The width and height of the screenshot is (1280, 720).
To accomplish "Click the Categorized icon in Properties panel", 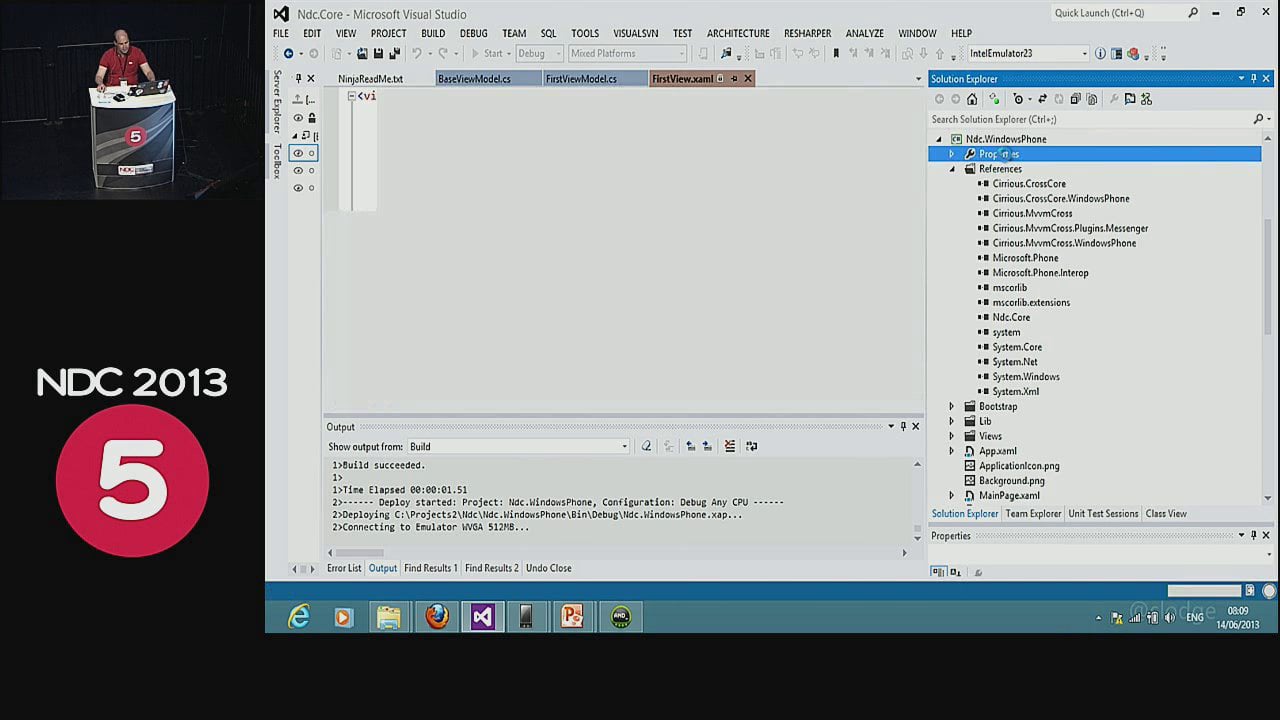I will point(938,572).
